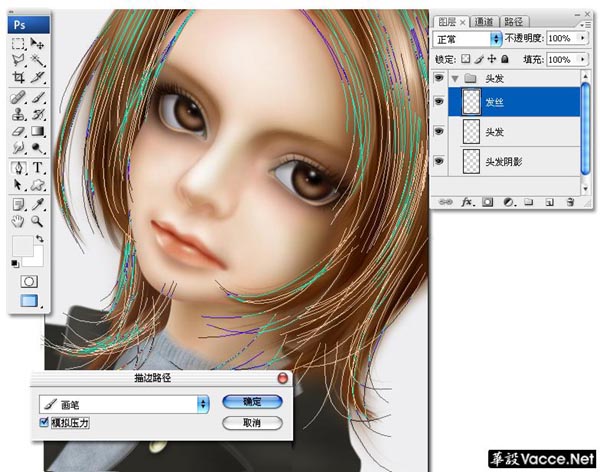600x472 pixels.
Task: Click the 确定 button
Action: pyautogui.click(x=252, y=402)
